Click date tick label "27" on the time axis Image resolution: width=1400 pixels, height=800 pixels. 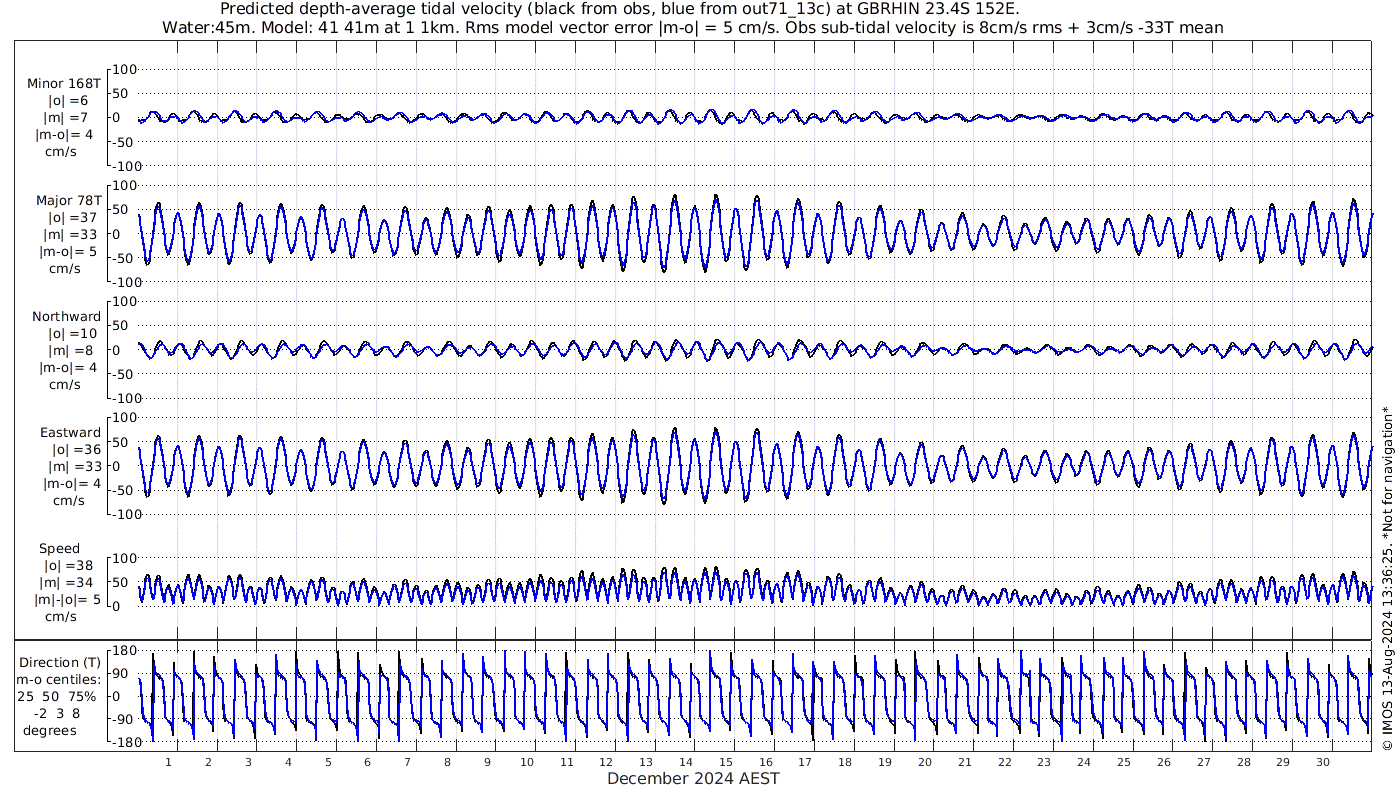point(1203,762)
